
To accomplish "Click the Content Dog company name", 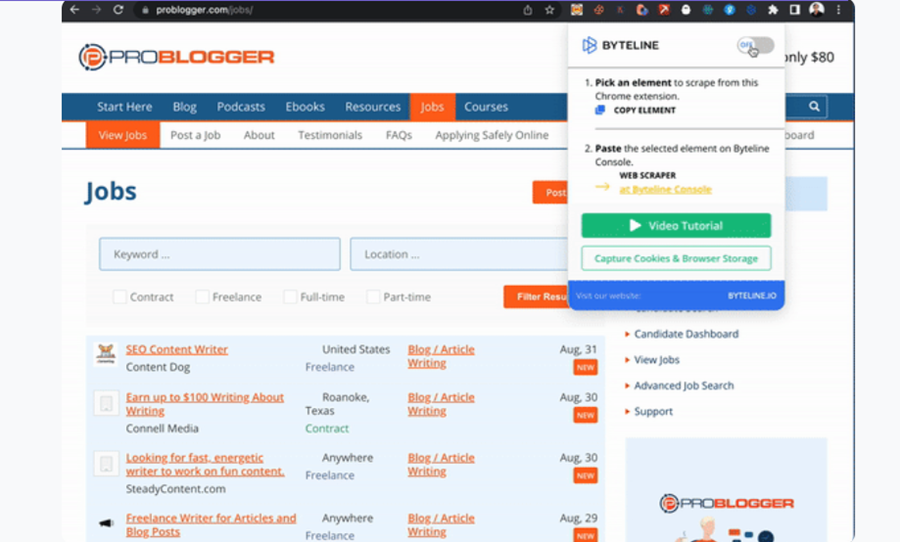I will (158, 367).
